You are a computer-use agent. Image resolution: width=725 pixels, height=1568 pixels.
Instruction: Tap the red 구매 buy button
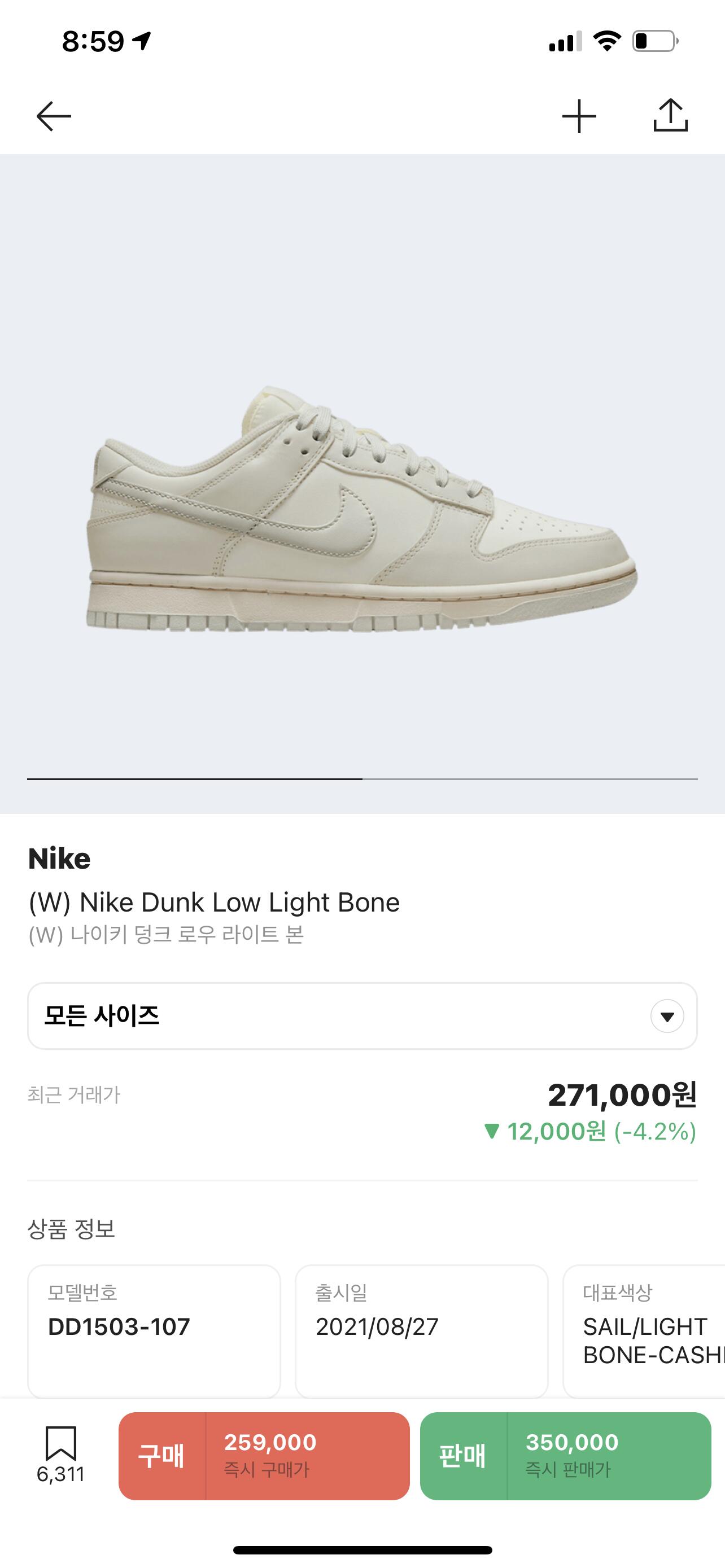tap(161, 1455)
